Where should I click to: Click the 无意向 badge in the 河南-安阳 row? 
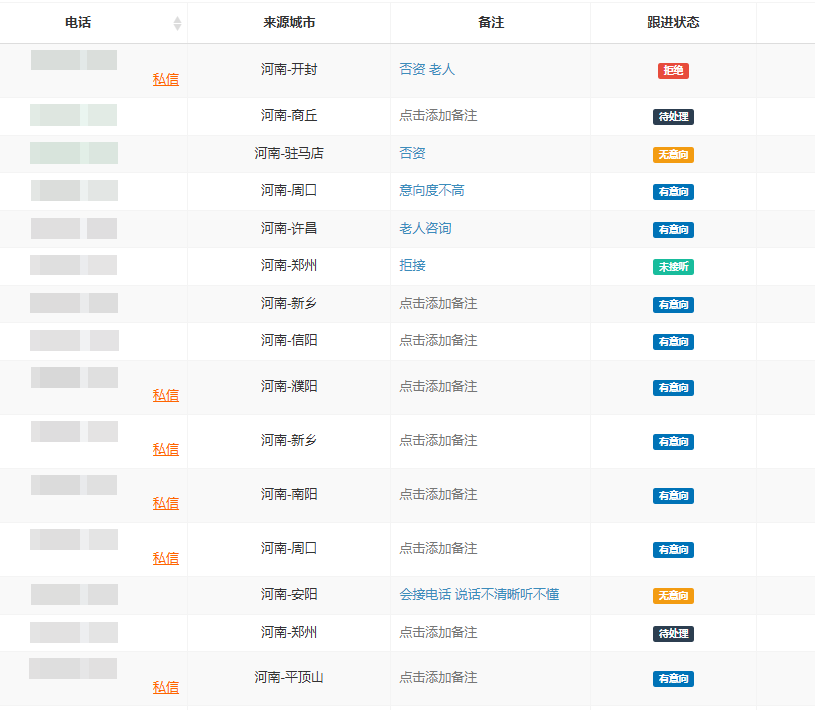tap(673, 595)
